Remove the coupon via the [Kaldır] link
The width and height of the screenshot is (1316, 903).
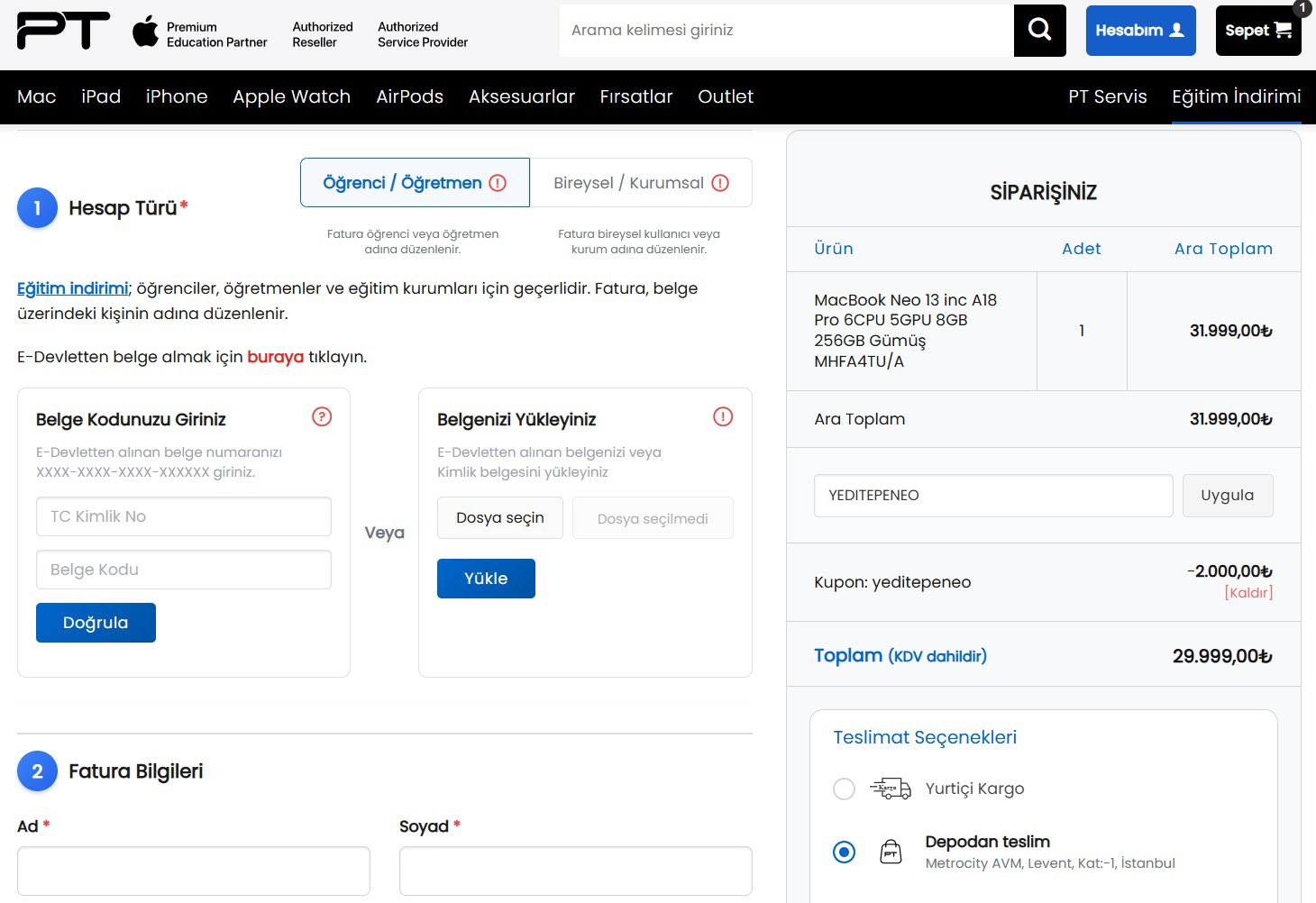coord(1248,593)
